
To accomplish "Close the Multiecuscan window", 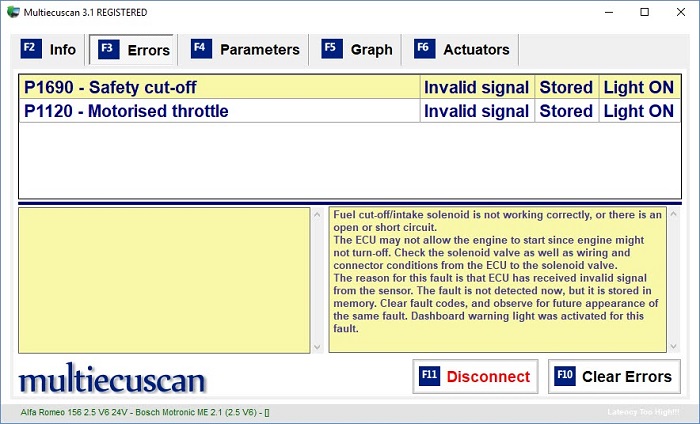I will (681, 12).
